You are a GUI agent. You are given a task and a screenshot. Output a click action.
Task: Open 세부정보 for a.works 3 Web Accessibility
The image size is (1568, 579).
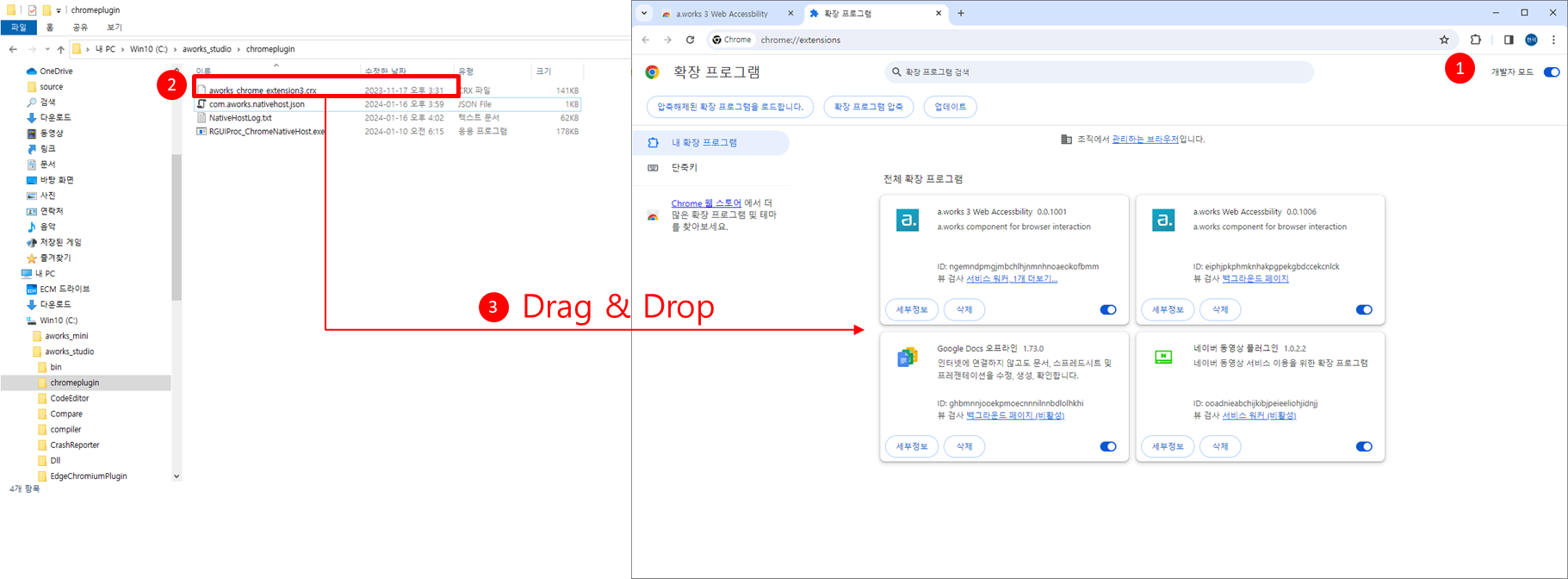(x=912, y=310)
